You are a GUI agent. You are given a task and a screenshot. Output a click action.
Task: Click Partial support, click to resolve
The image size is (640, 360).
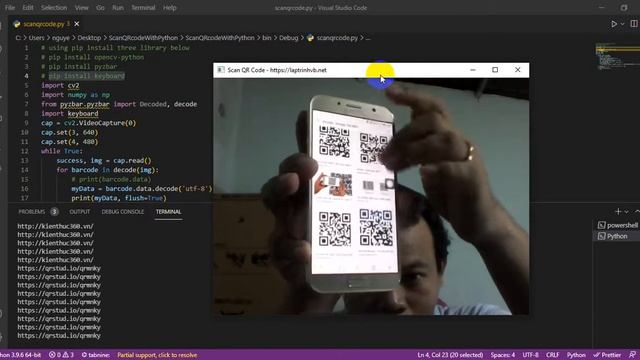click(x=157, y=355)
